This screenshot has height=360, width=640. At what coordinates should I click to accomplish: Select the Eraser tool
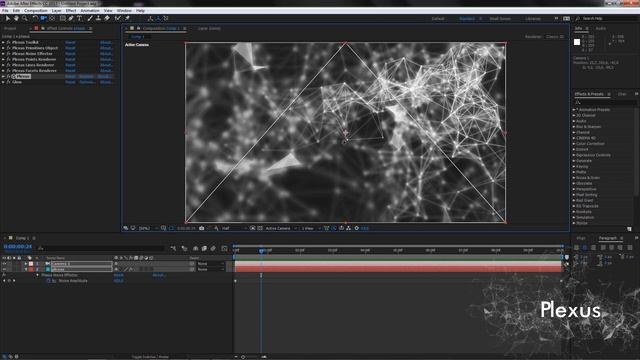click(107, 18)
